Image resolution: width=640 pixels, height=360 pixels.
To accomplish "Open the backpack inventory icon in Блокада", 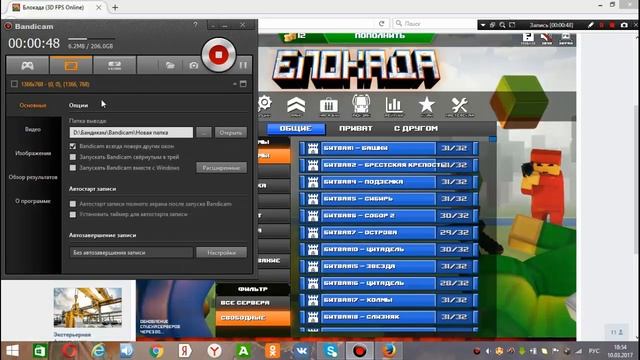I will [x=361, y=106].
